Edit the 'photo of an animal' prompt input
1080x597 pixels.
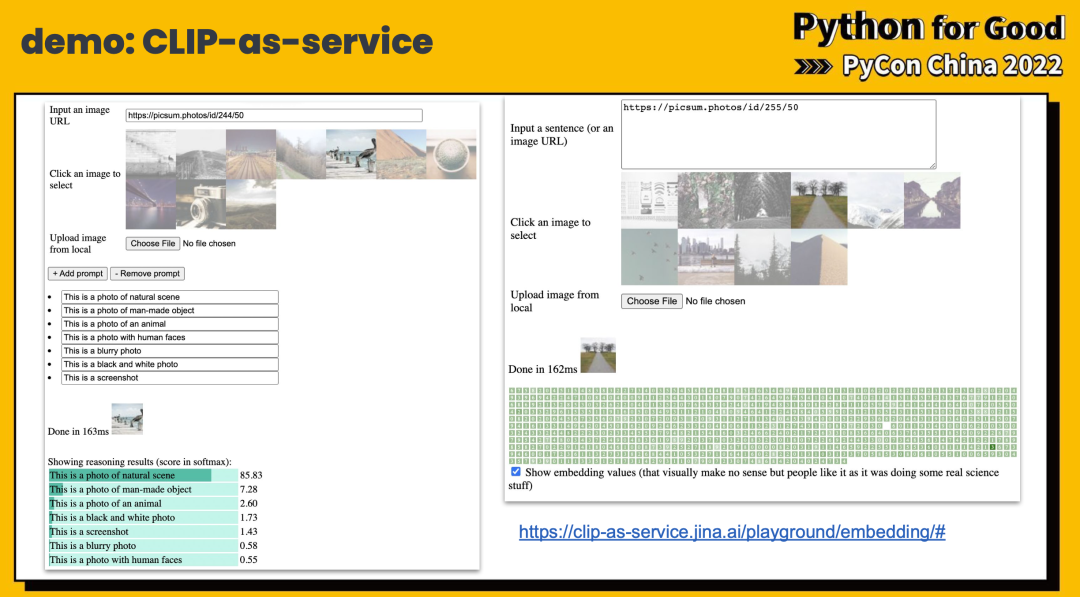(x=169, y=324)
